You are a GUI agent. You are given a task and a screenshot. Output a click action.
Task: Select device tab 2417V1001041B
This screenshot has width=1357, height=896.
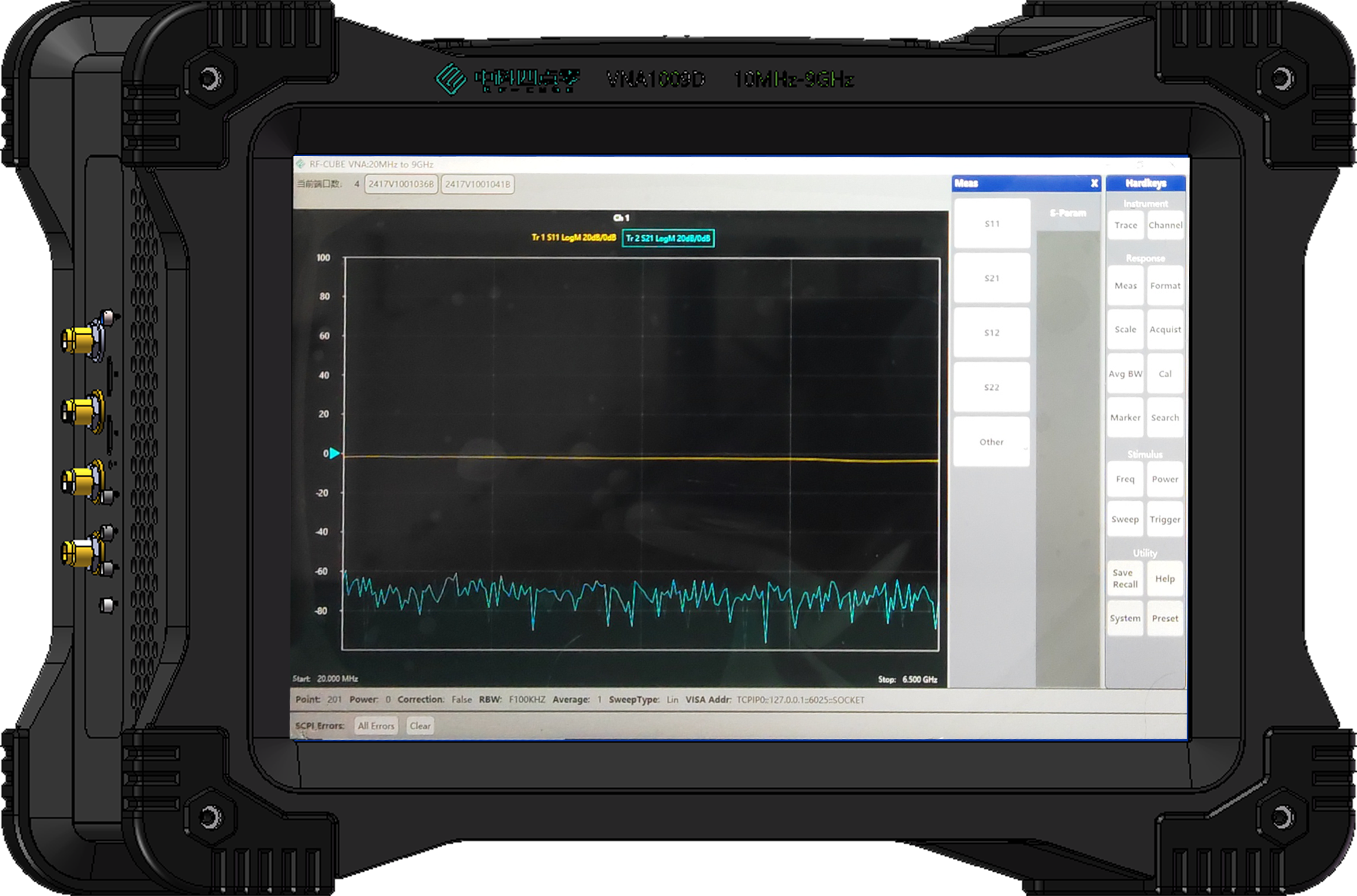click(x=478, y=184)
